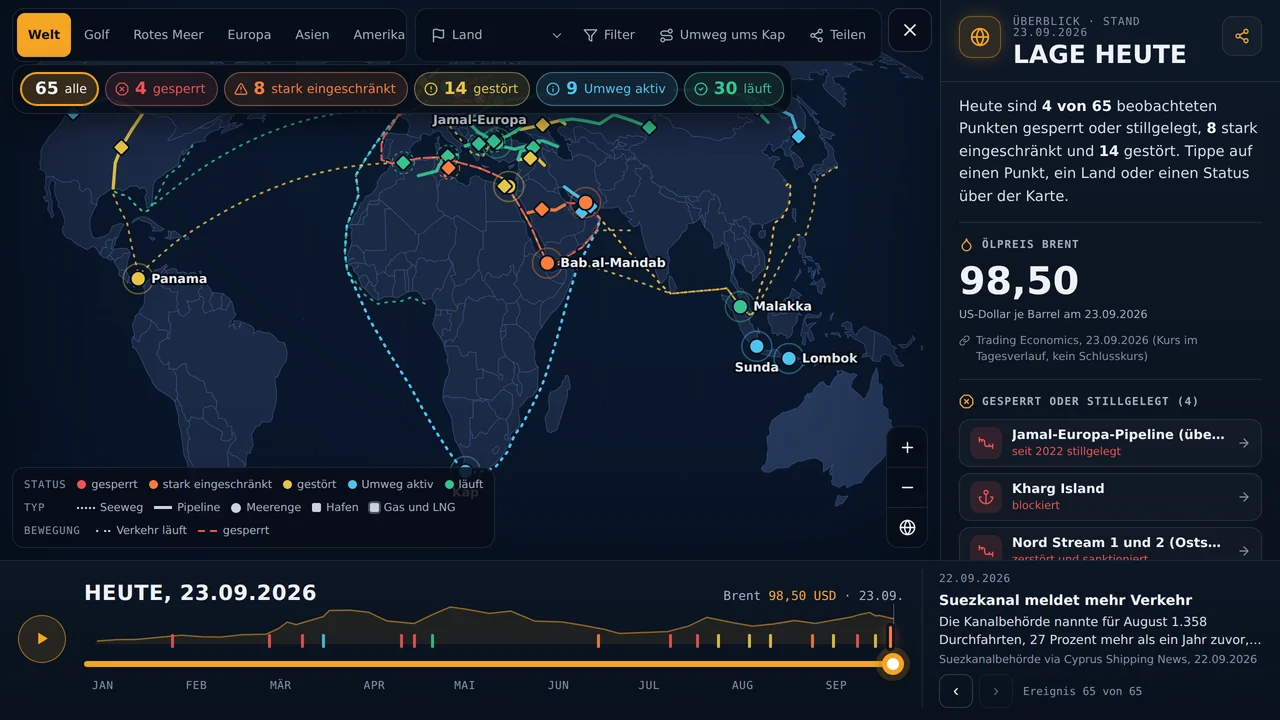The image size is (1280, 720).
Task: Click the Lombok strait marker
Action: click(x=789, y=358)
